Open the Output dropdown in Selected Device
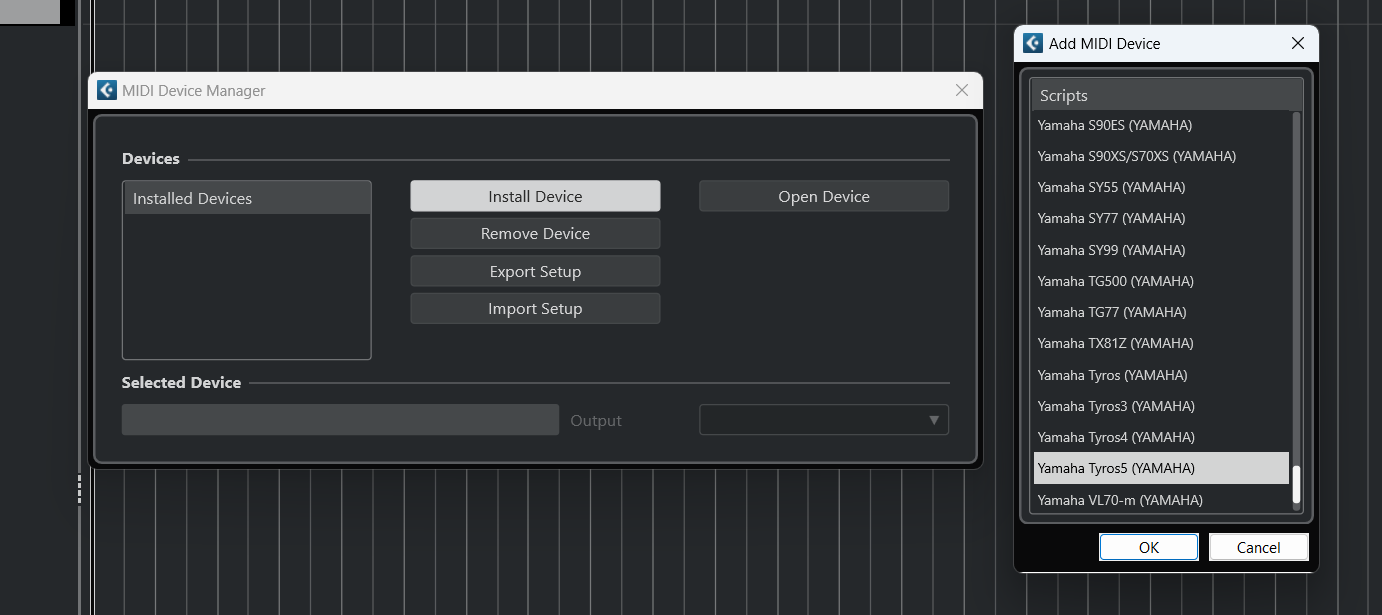The height and width of the screenshot is (615, 1382). (824, 420)
